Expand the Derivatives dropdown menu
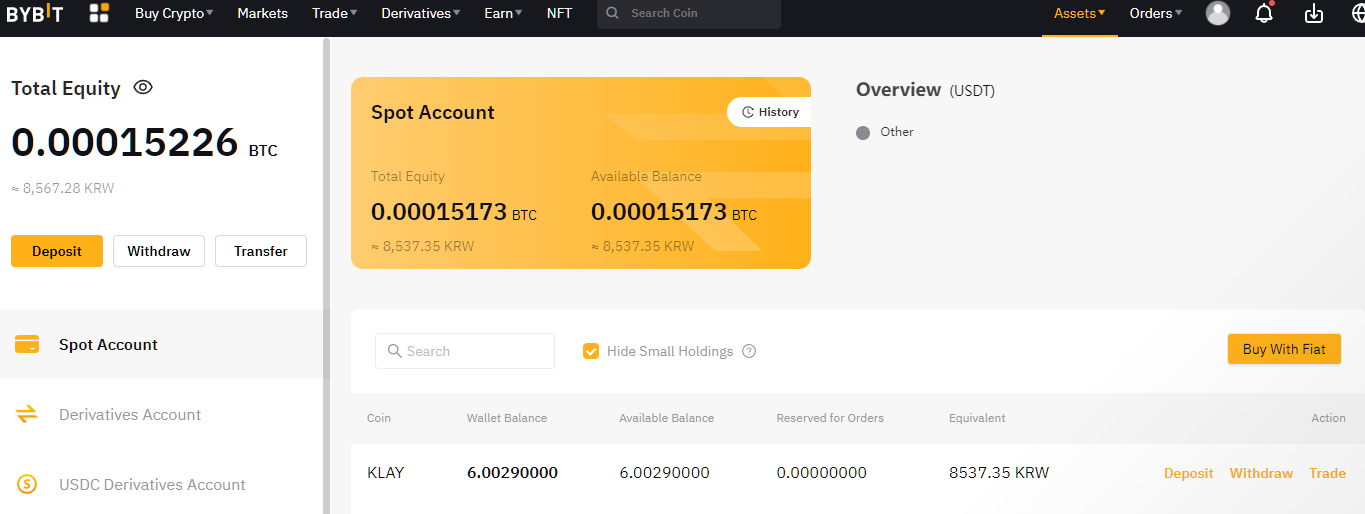Viewport: 1365px width, 514px height. (421, 13)
